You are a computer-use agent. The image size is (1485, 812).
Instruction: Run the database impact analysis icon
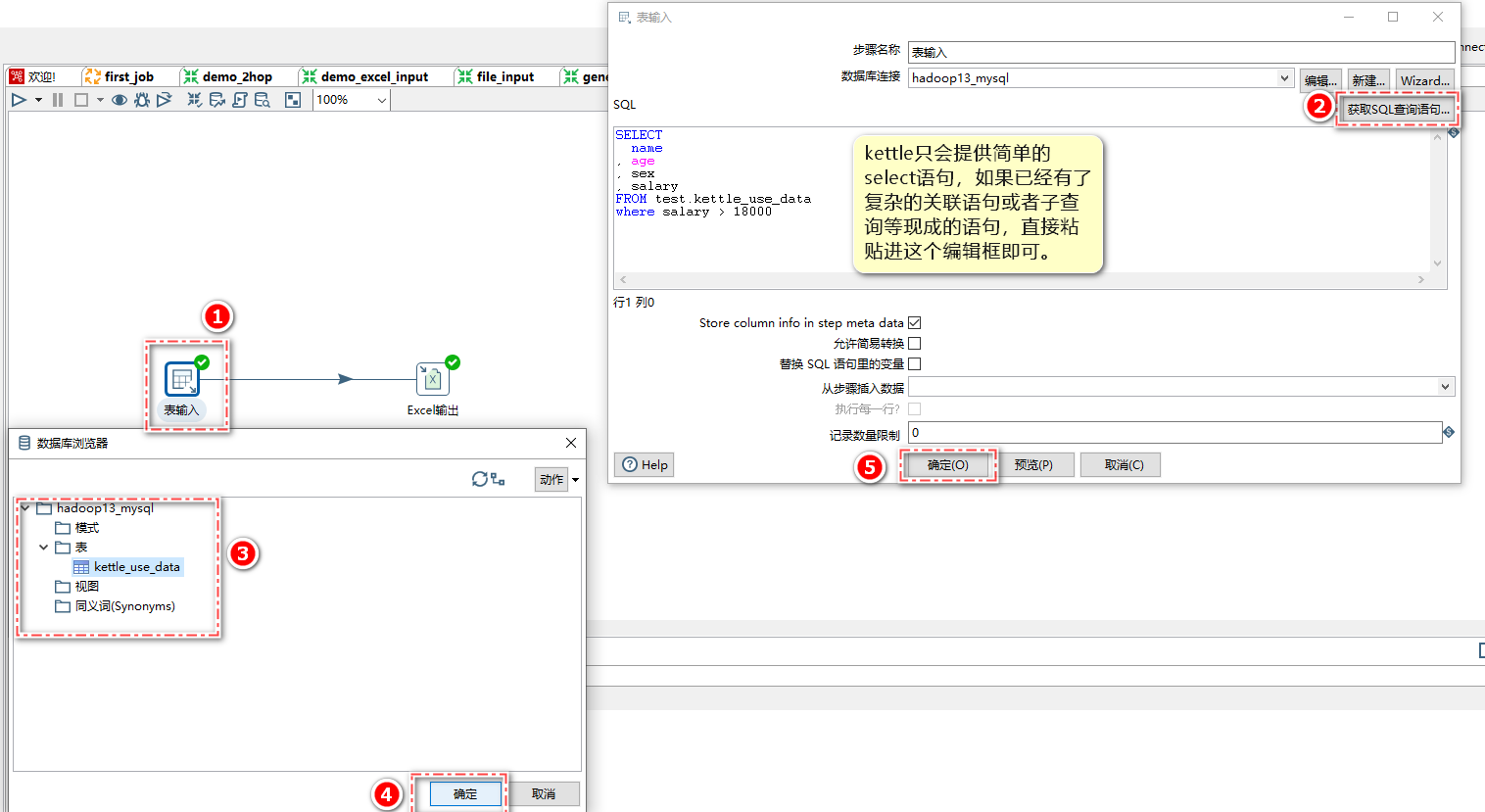point(217,100)
